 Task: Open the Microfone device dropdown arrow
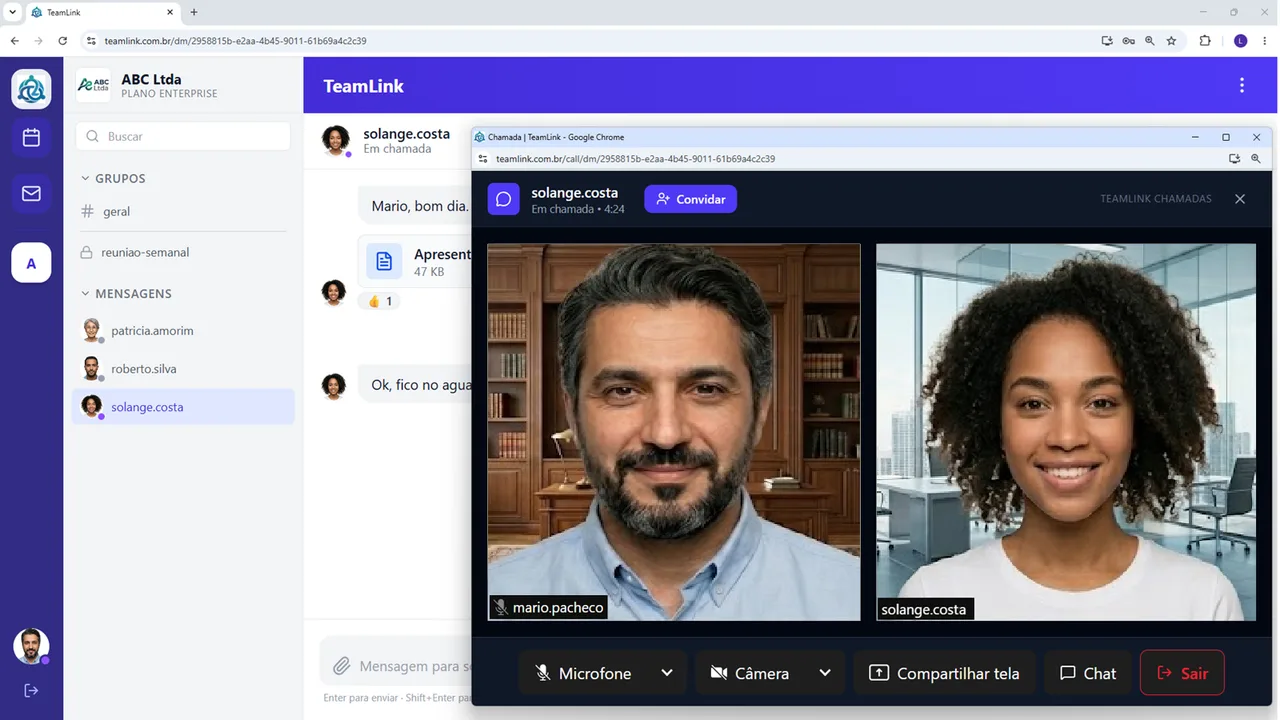coord(667,673)
